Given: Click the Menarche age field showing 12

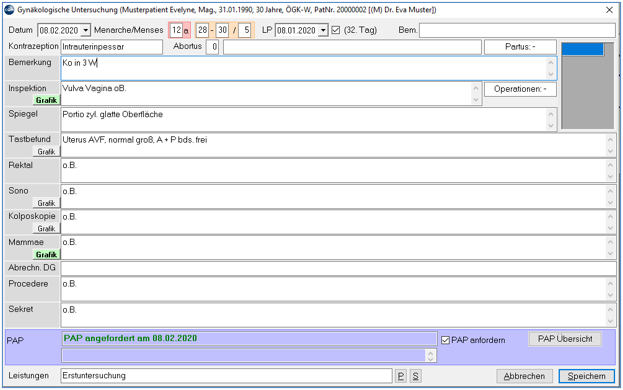Looking at the screenshot, I should pos(176,30).
